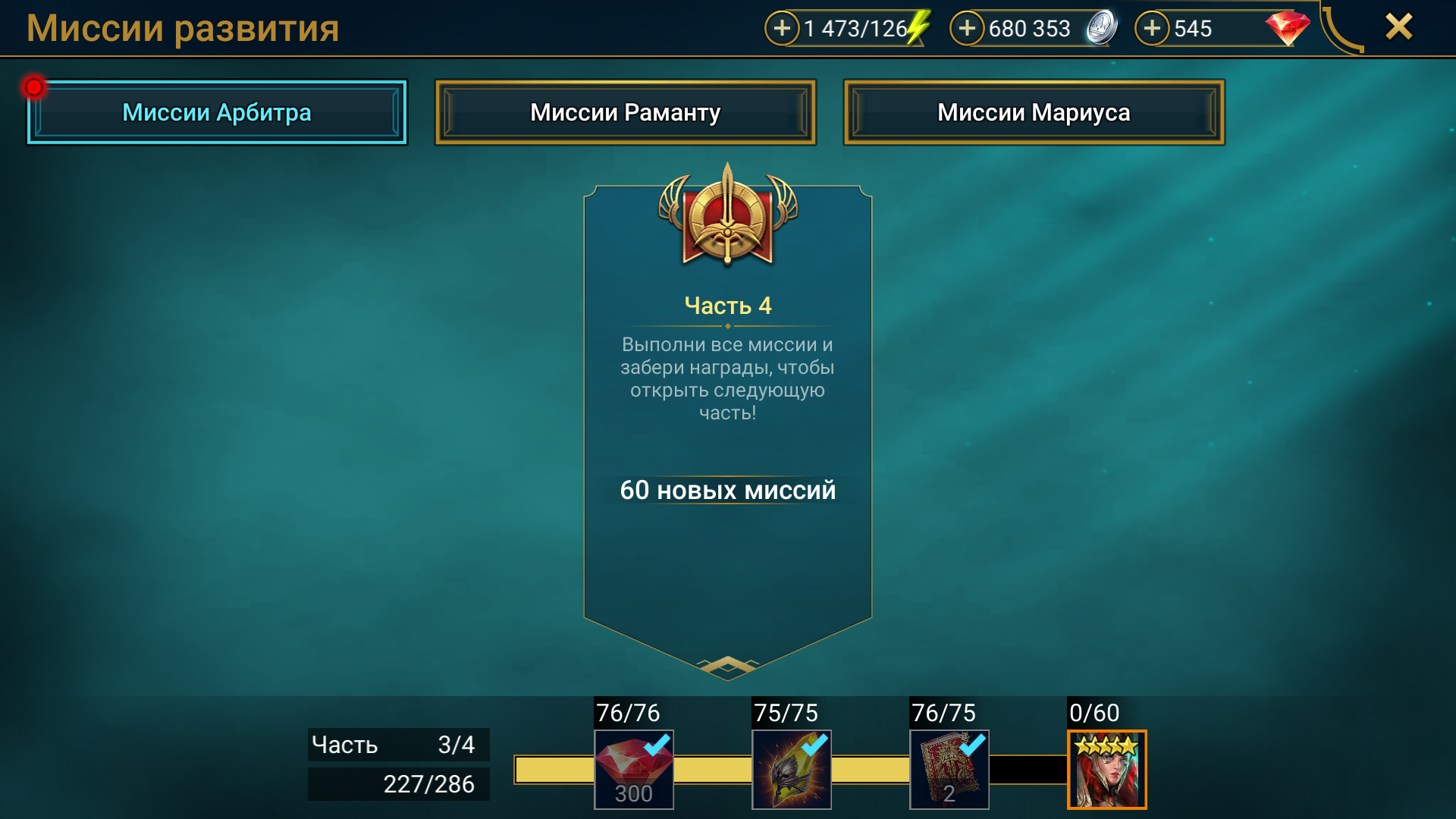
Task: Open the skill tome reward icon
Action: click(949, 769)
